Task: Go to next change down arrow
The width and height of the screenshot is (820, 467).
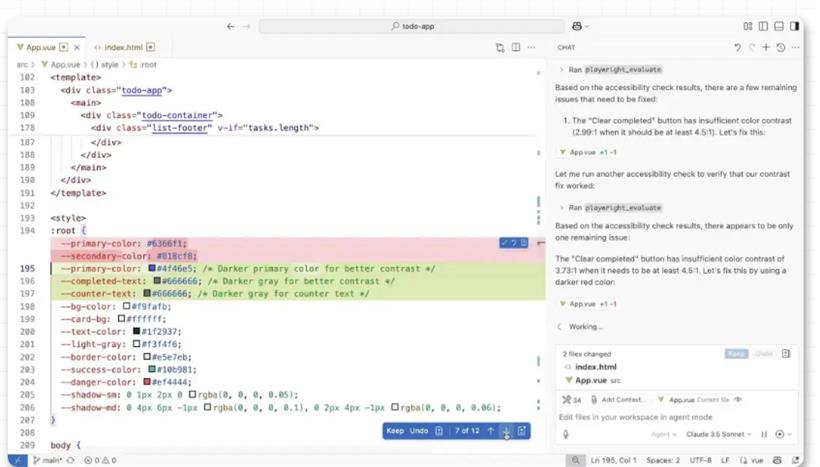Action: pyautogui.click(x=506, y=431)
